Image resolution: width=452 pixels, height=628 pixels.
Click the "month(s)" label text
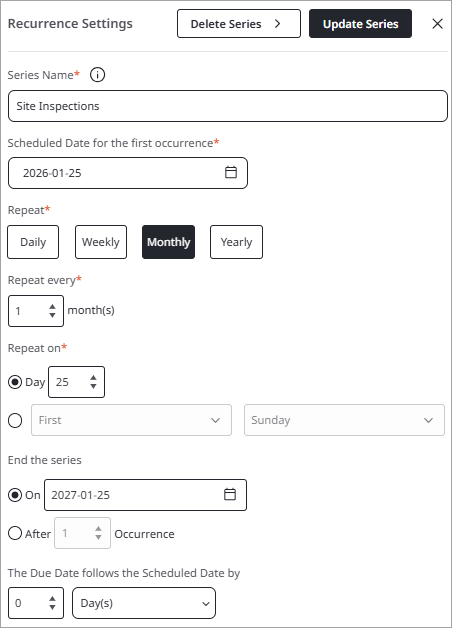pyautogui.click(x=91, y=310)
